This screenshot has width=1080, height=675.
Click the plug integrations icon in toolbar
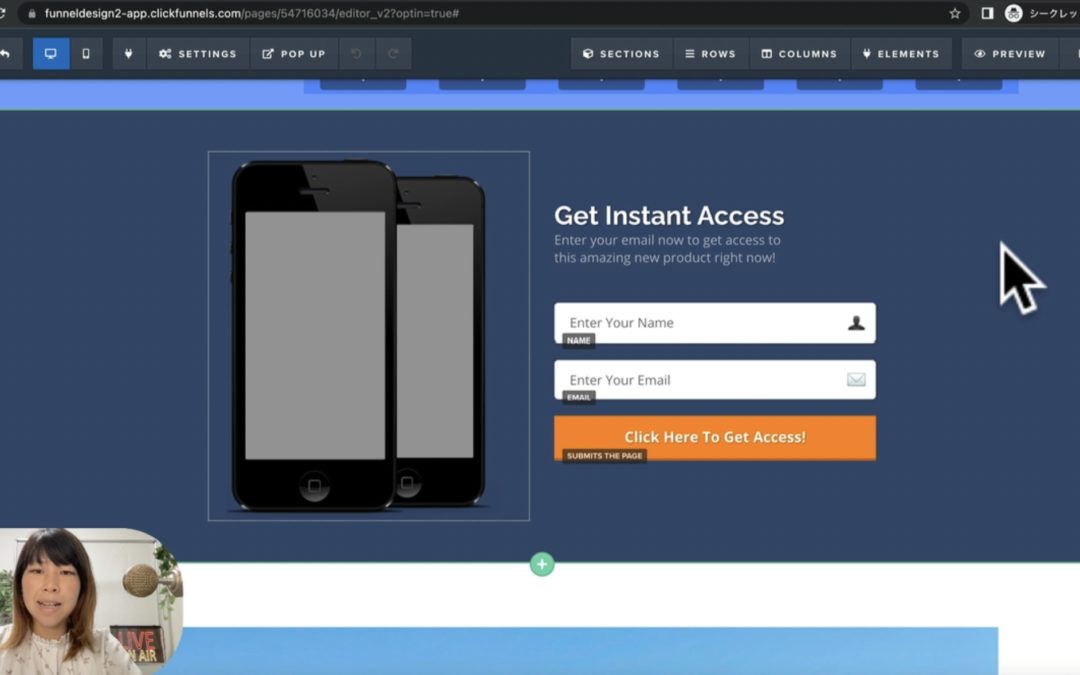(128, 54)
